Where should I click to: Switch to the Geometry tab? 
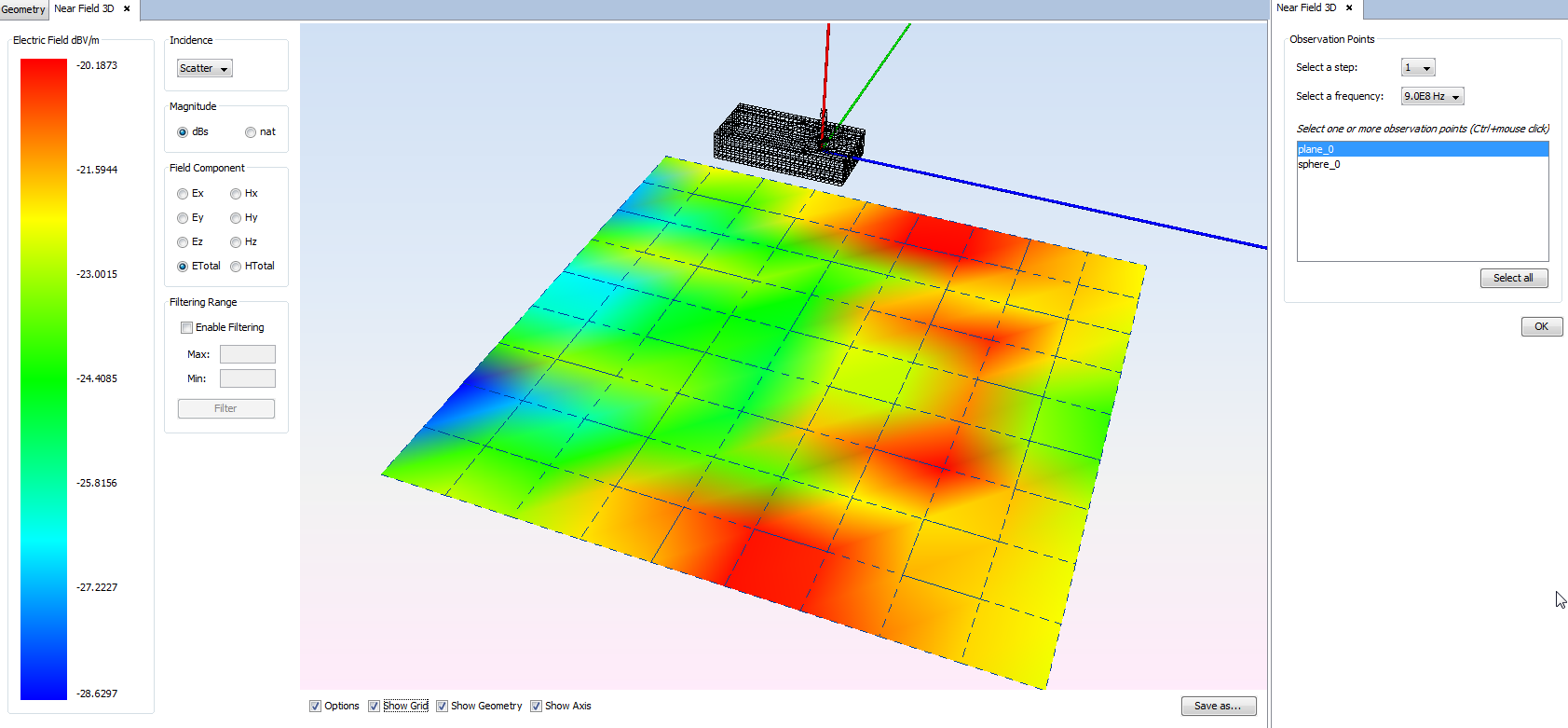(22, 9)
